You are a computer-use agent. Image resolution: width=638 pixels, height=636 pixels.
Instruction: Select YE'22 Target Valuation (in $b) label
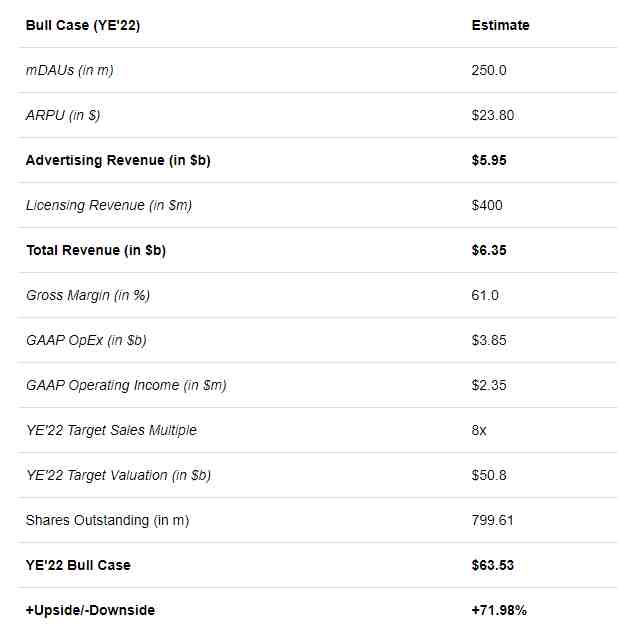point(118,475)
